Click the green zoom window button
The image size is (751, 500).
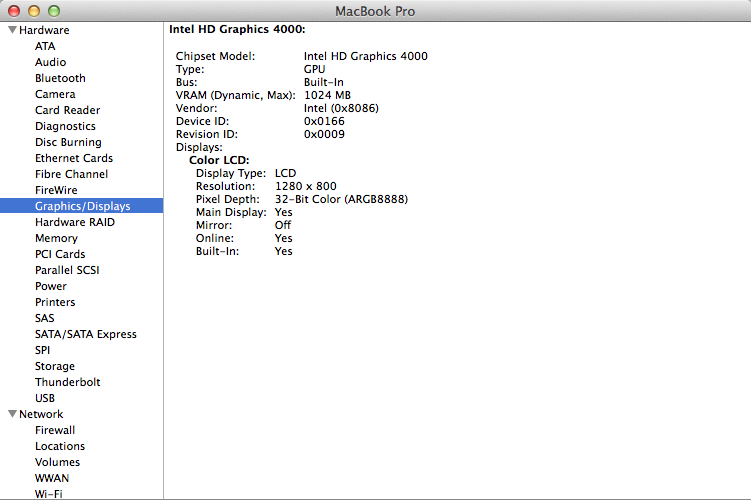(54, 11)
